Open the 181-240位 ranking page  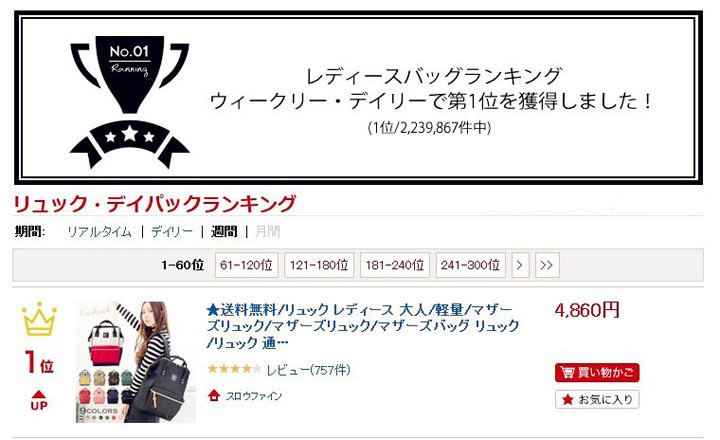coord(395,265)
